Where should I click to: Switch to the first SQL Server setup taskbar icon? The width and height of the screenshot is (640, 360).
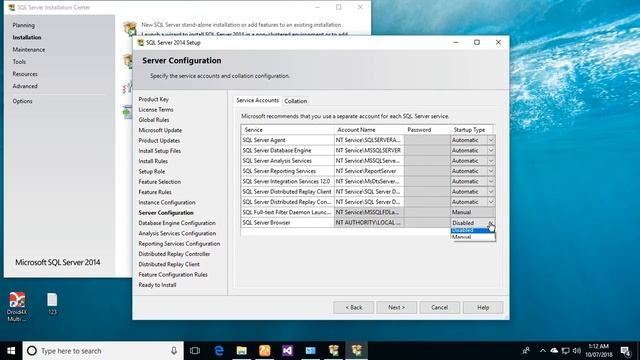tap(333, 351)
